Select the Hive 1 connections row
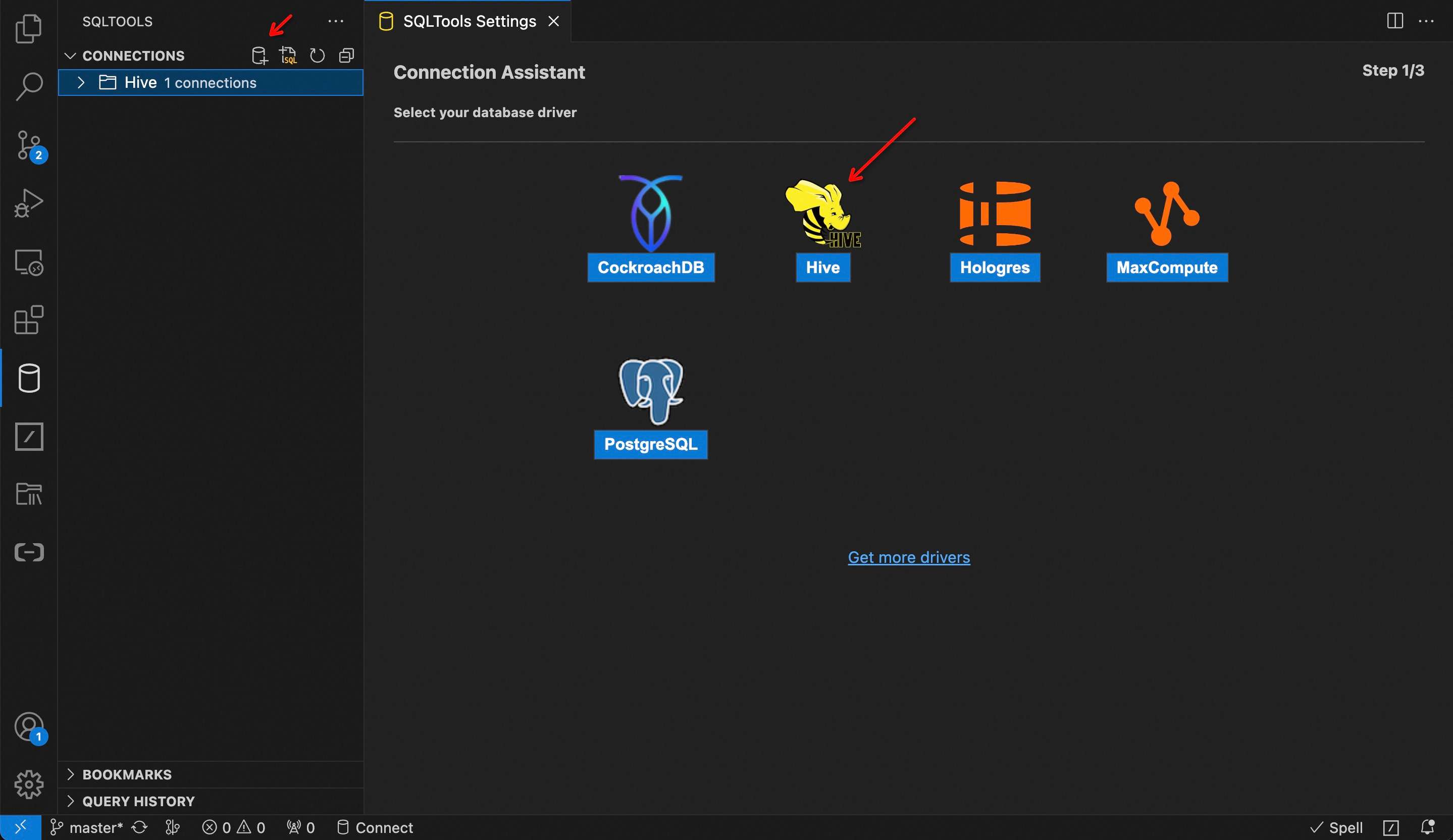1453x840 pixels. point(211,82)
